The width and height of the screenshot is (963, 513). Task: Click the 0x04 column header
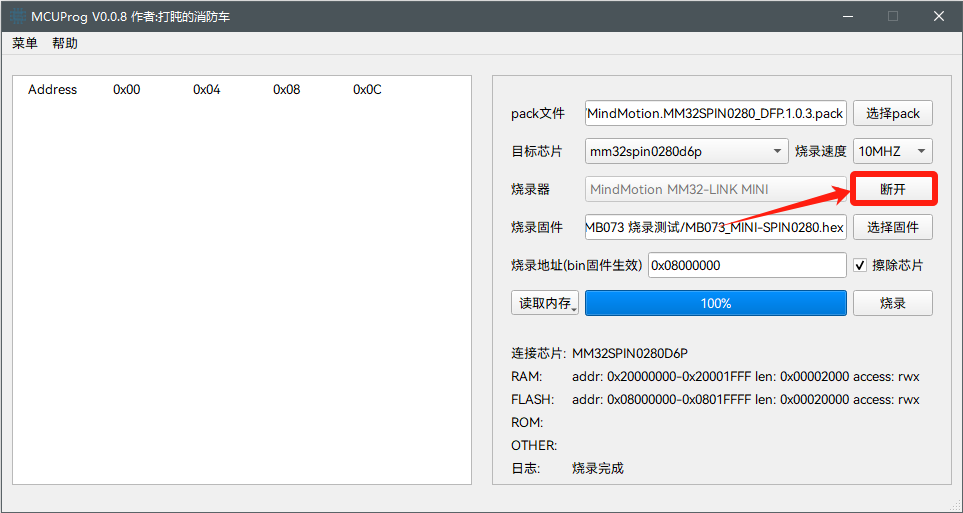pyautogui.click(x=207, y=90)
